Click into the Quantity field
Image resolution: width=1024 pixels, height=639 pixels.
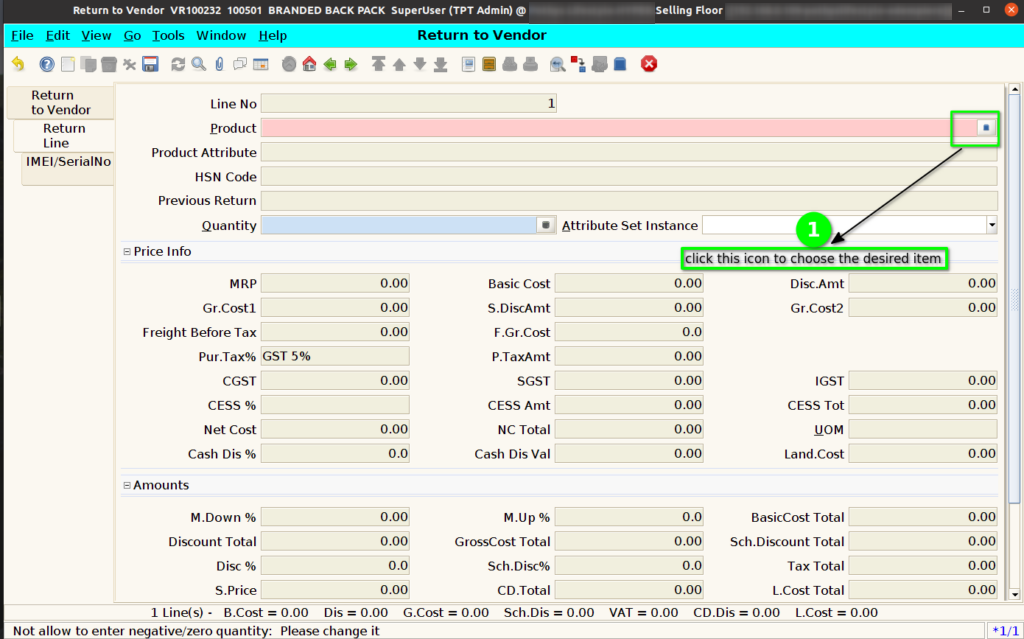tap(398, 225)
